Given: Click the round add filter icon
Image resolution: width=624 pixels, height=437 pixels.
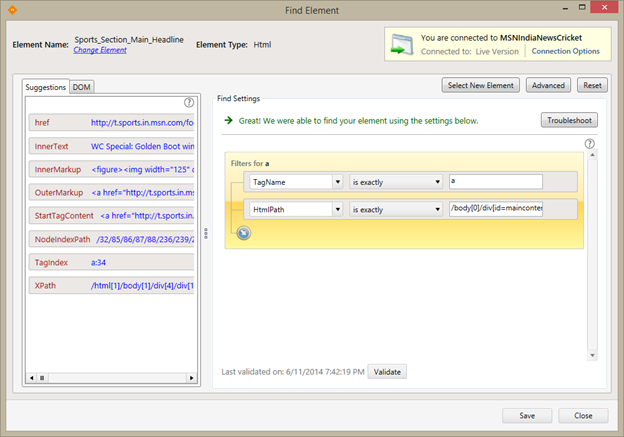Looking at the screenshot, I should click(x=243, y=233).
